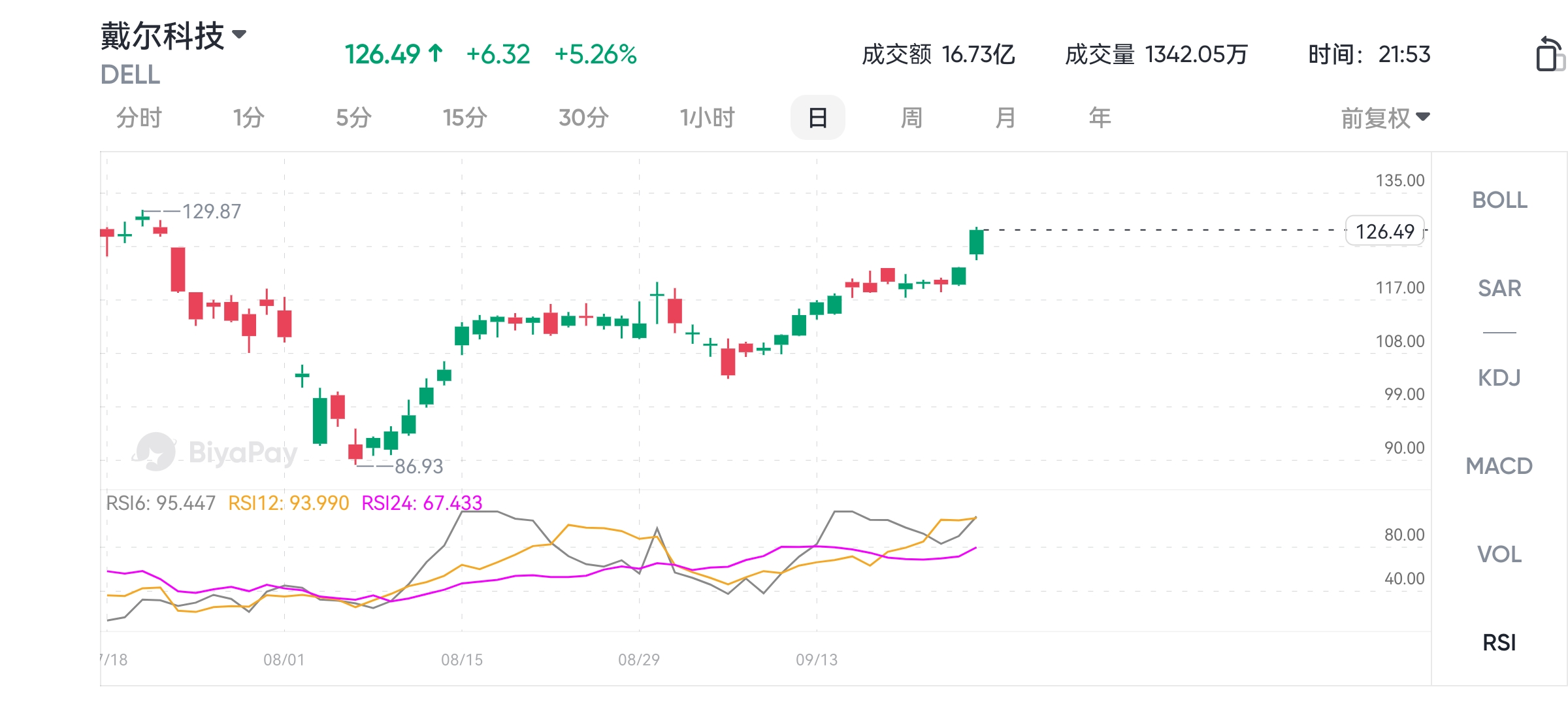Select the 1小时 interval tab

pos(707,118)
